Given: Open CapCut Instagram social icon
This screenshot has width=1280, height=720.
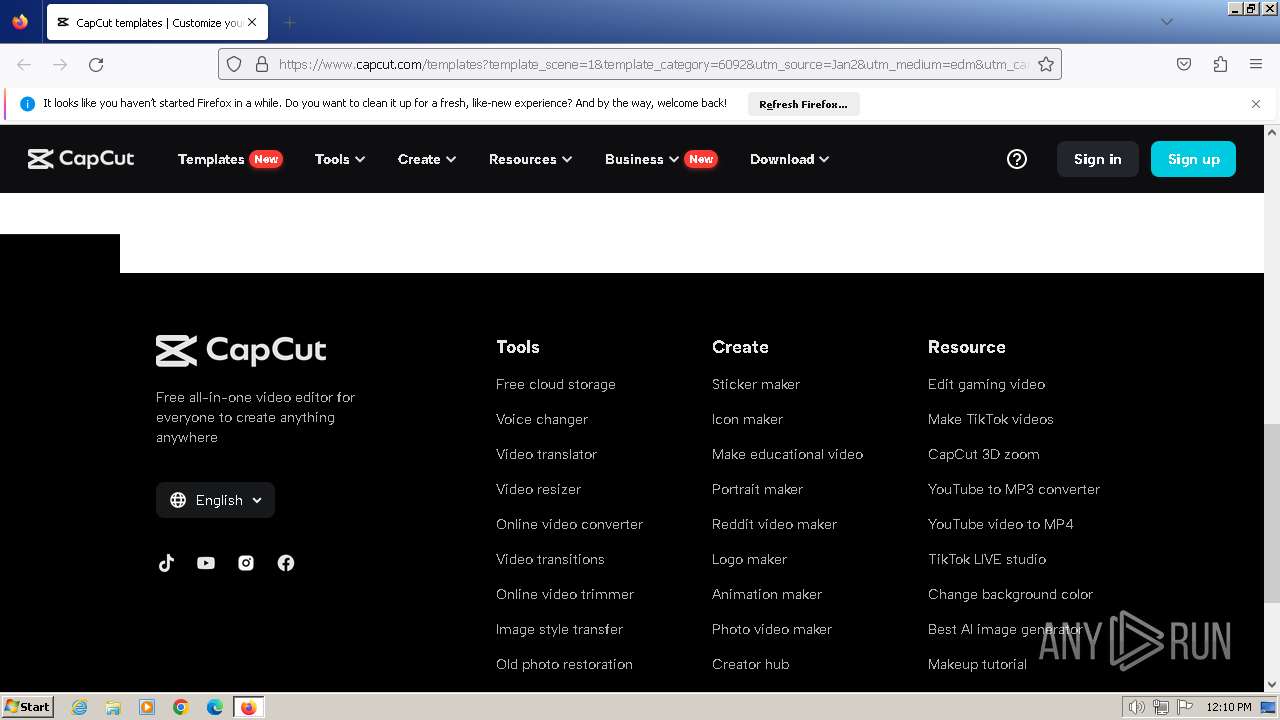Looking at the screenshot, I should tap(246, 563).
